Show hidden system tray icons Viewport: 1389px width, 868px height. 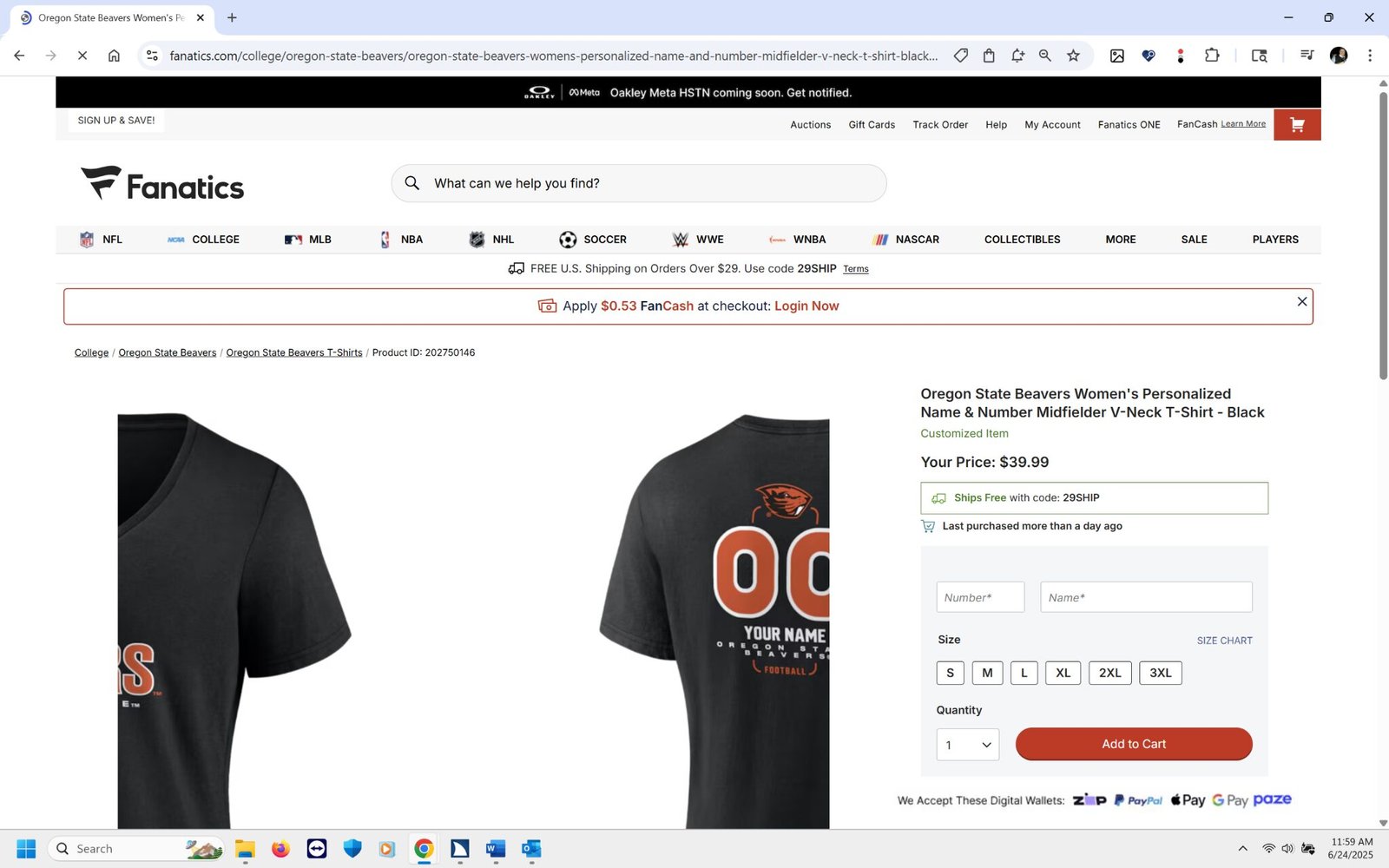coord(1242,848)
